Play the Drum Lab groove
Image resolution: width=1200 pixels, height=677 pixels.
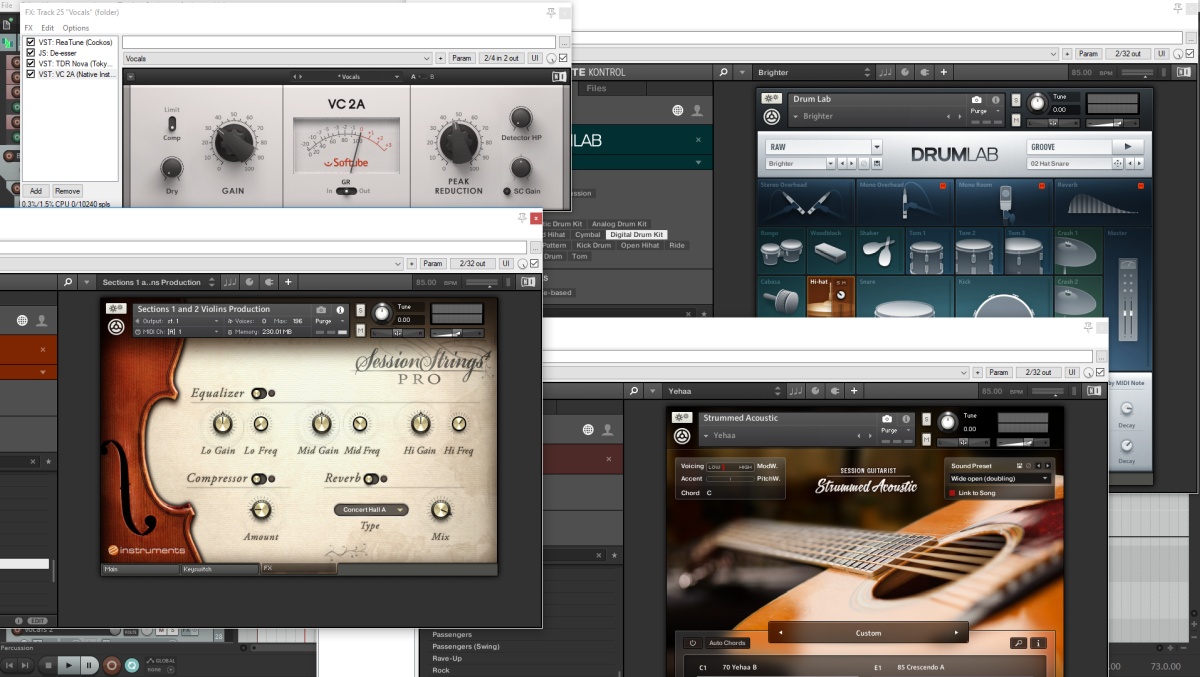click(1128, 146)
